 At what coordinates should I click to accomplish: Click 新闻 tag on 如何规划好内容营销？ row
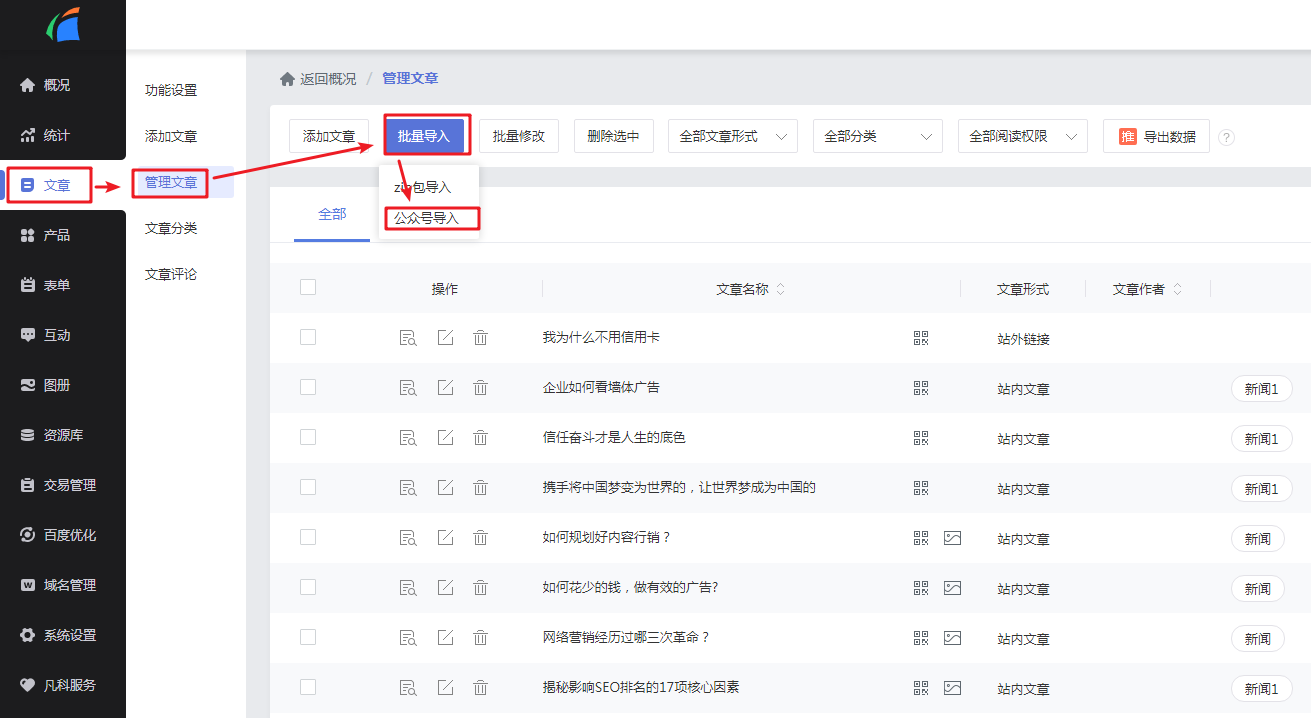[1258, 539]
